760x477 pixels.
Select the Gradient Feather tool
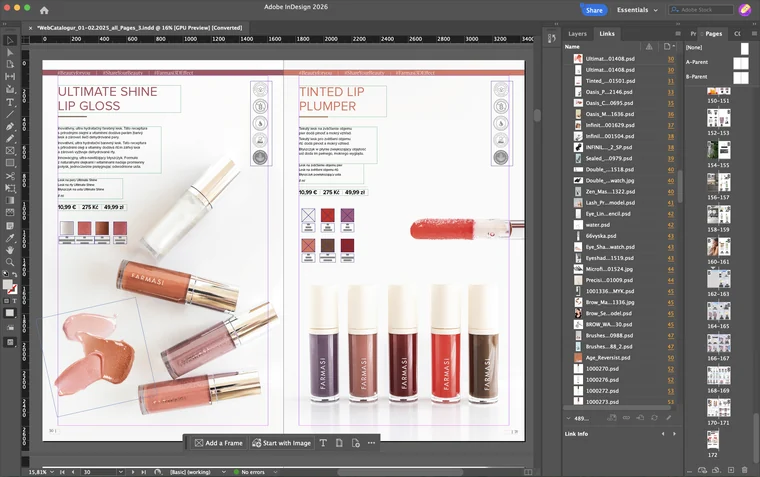click(x=10, y=212)
